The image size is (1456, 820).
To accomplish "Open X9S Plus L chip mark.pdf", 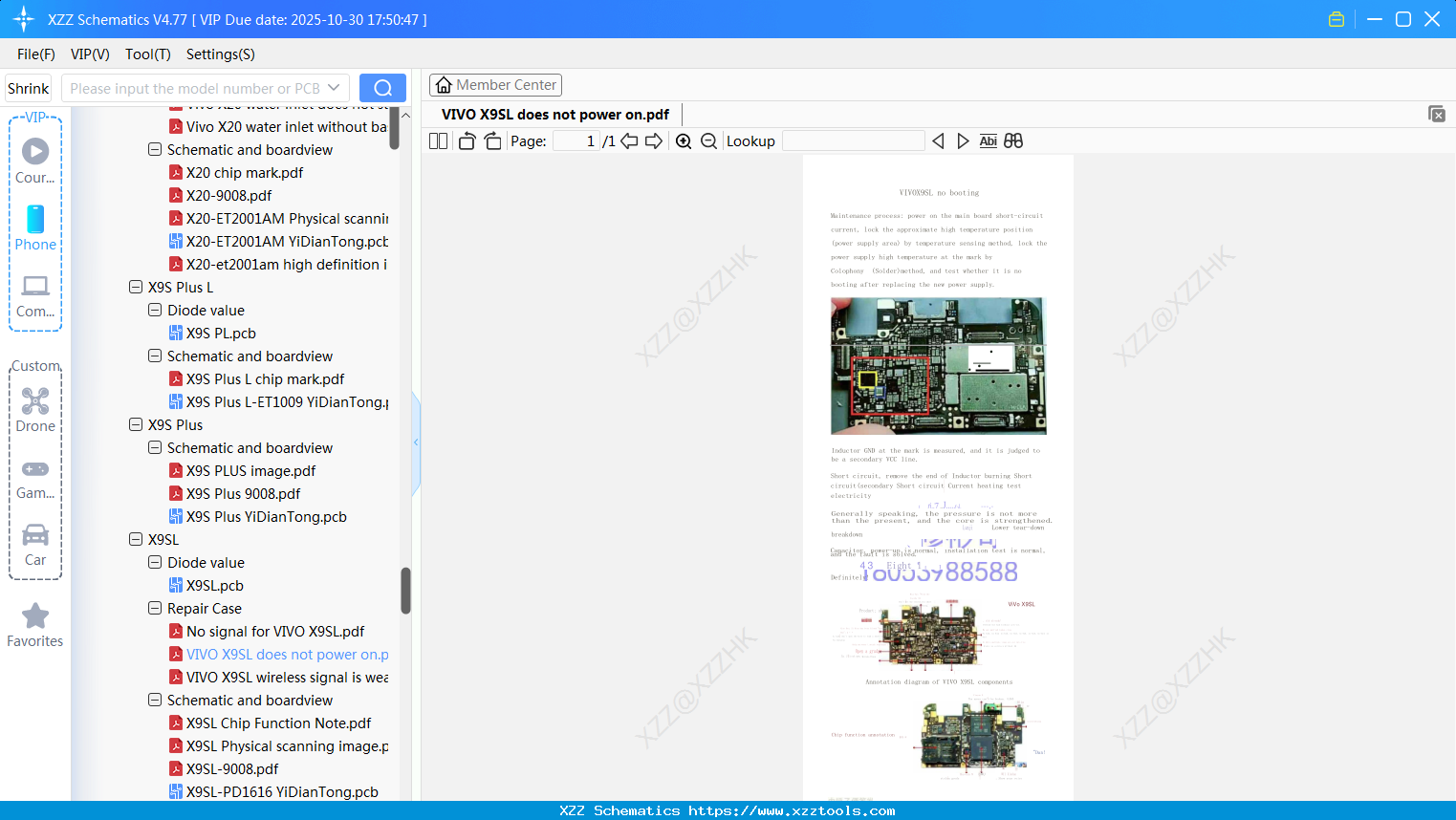I will [x=265, y=379].
